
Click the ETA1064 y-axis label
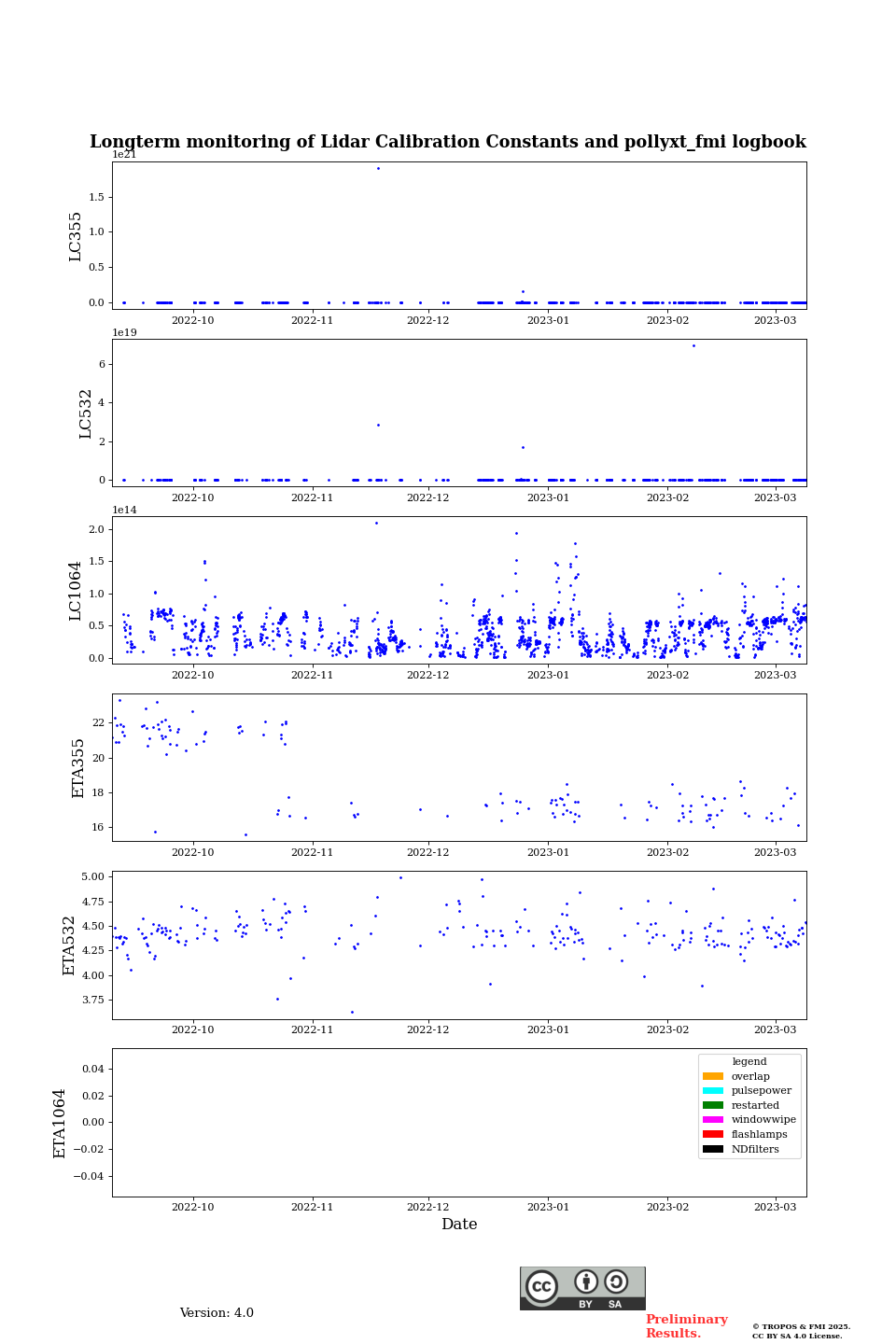(60, 1123)
